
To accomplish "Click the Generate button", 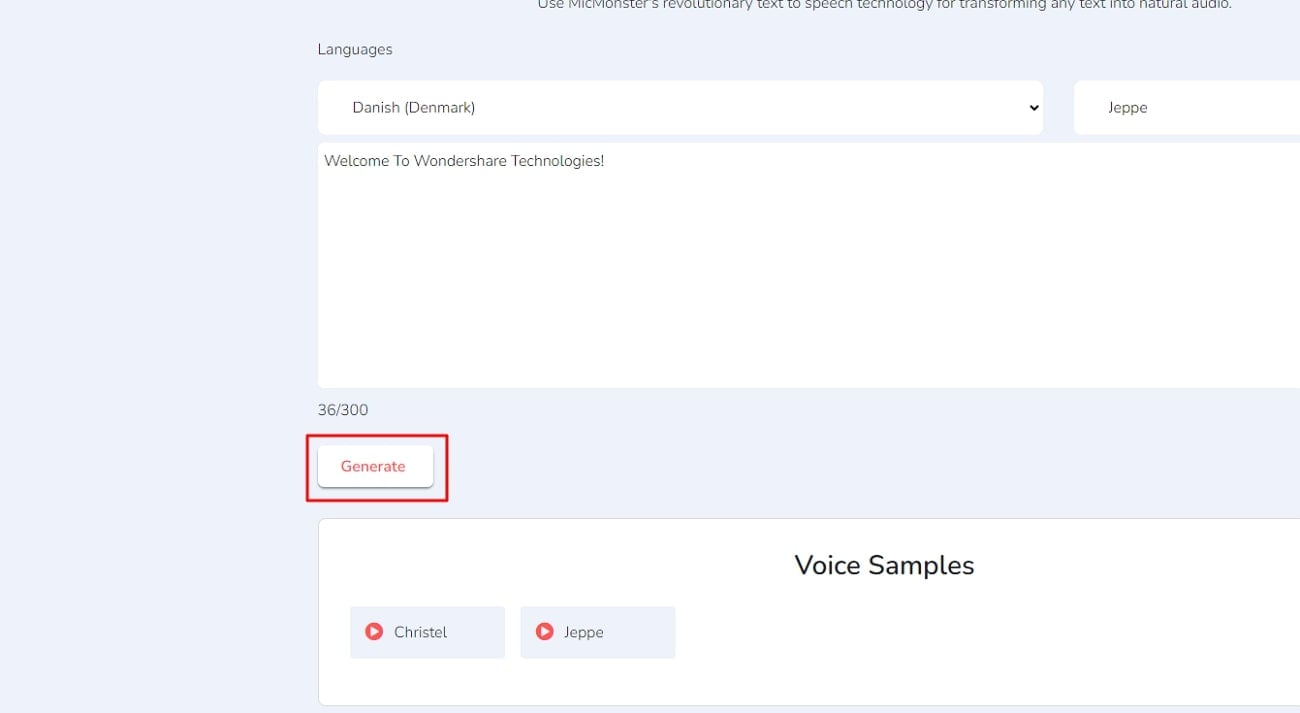I will [374, 466].
